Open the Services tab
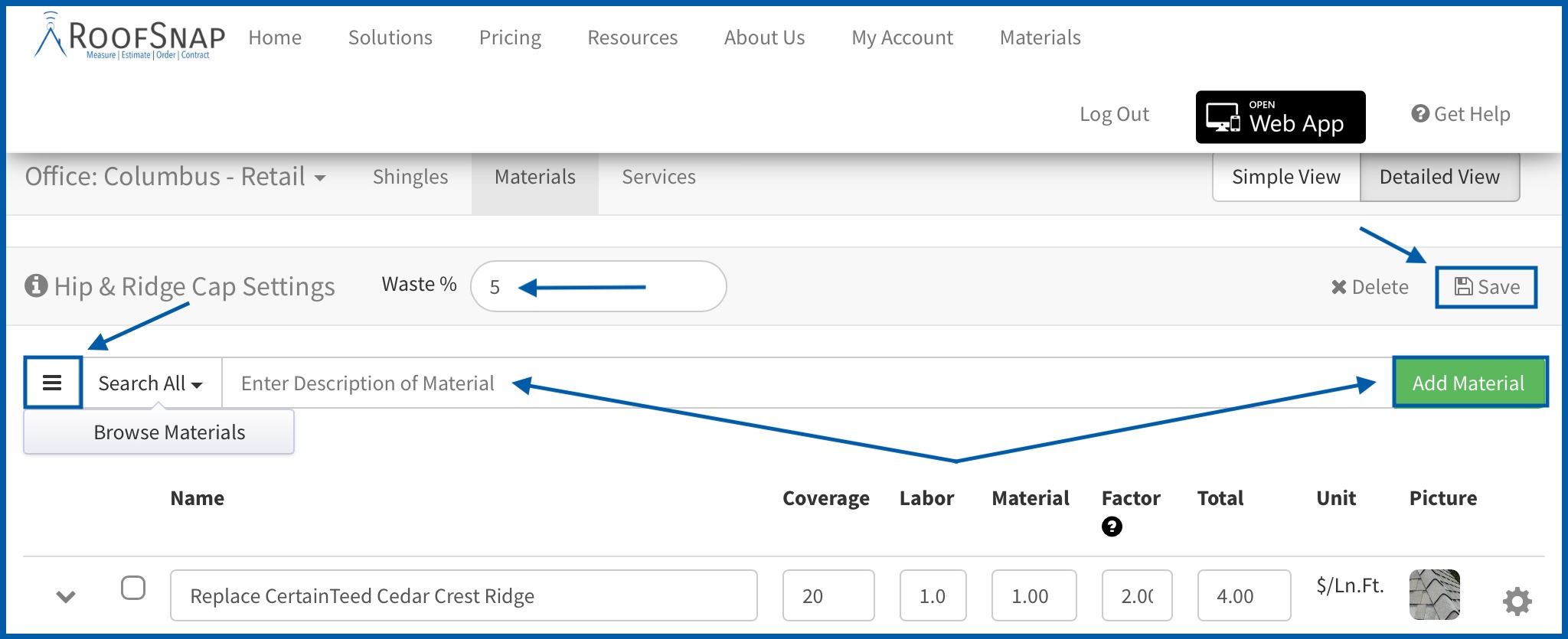This screenshot has height=639, width=1568. [x=658, y=177]
